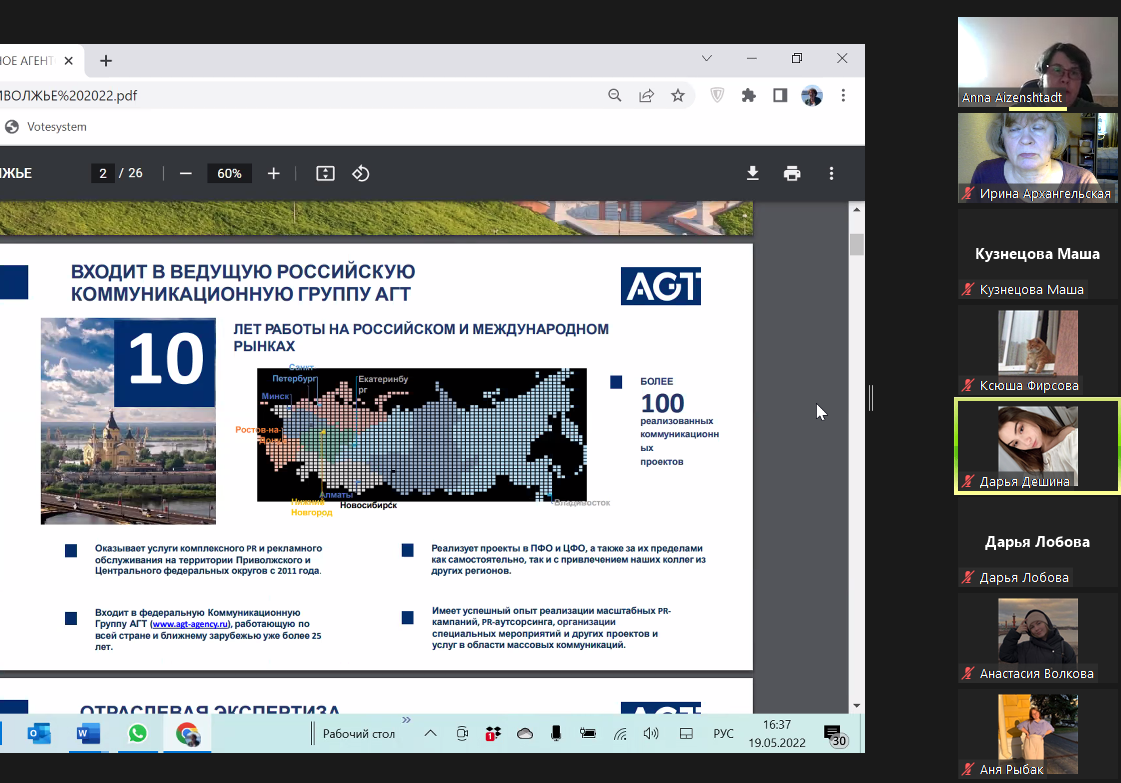Open the Chrome profile avatar
The width and height of the screenshot is (1121, 783).
811,95
